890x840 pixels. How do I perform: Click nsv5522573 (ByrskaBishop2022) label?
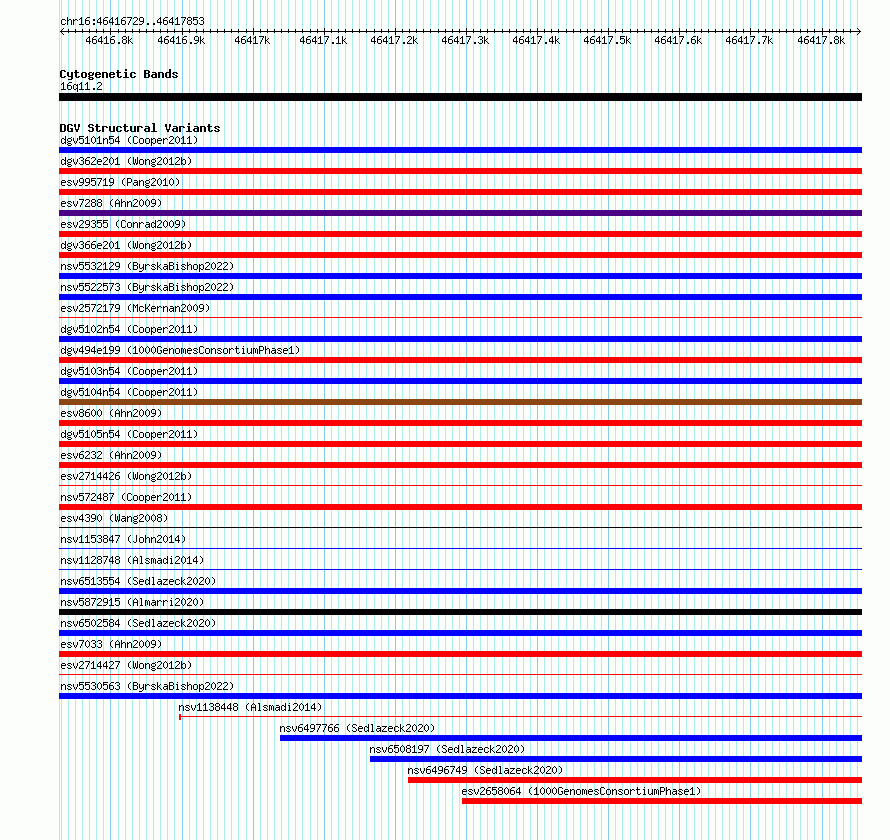[x=147, y=287]
